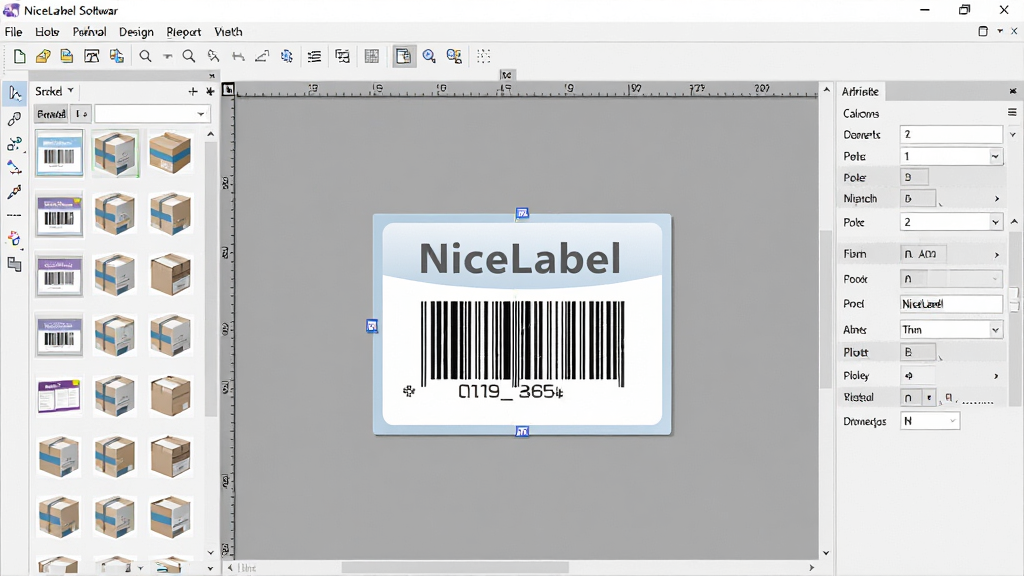Click the dotted selection rectangle icon in toolbar
The width and height of the screenshot is (1024, 576).
tap(483, 56)
